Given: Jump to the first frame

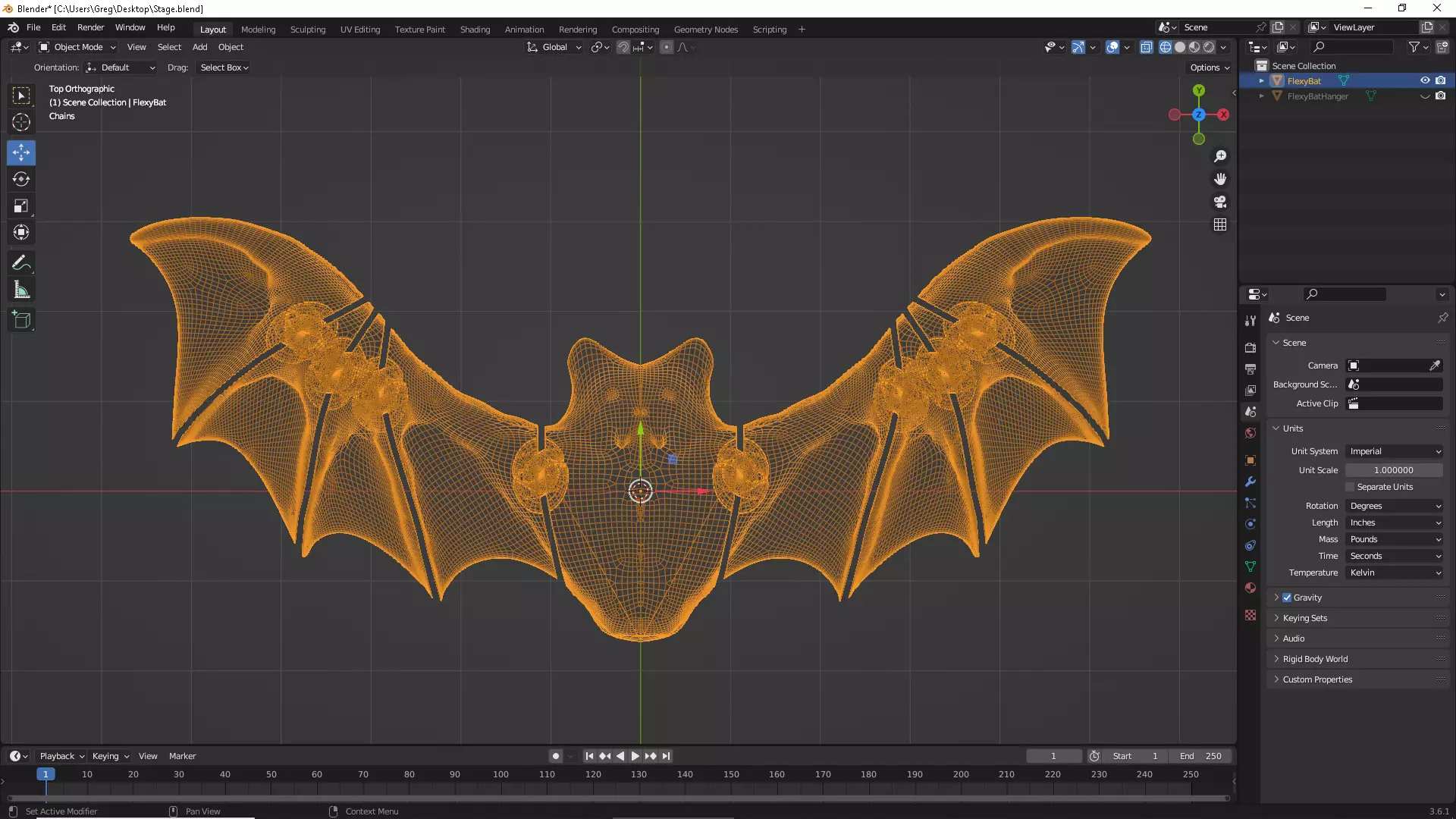Looking at the screenshot, I should (x=589, y=756).
